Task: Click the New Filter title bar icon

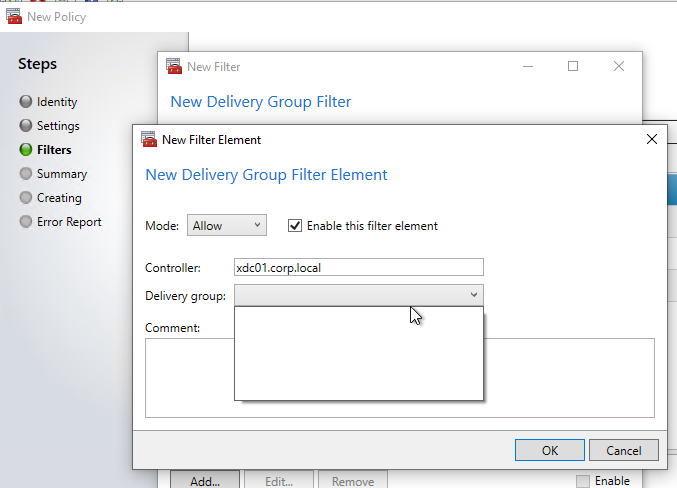Action: (x=174, y=67)
